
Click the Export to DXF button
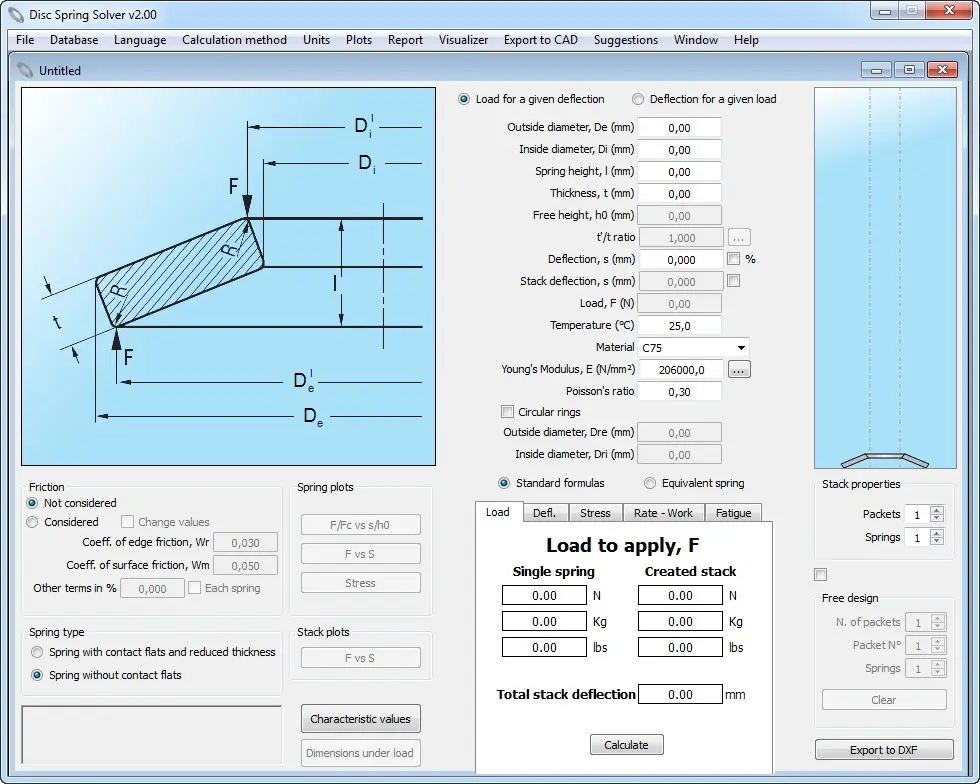tap(883, 750)
